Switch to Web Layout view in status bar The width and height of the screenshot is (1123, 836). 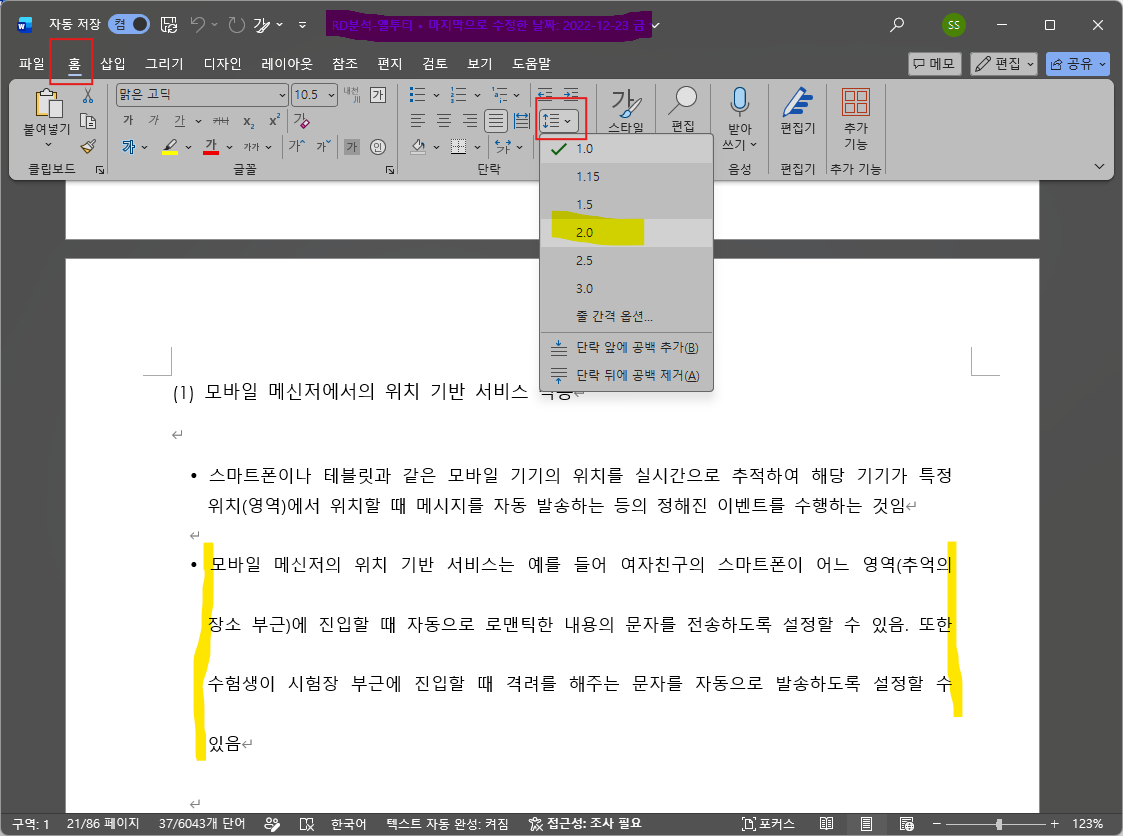[x=906, y=823]
